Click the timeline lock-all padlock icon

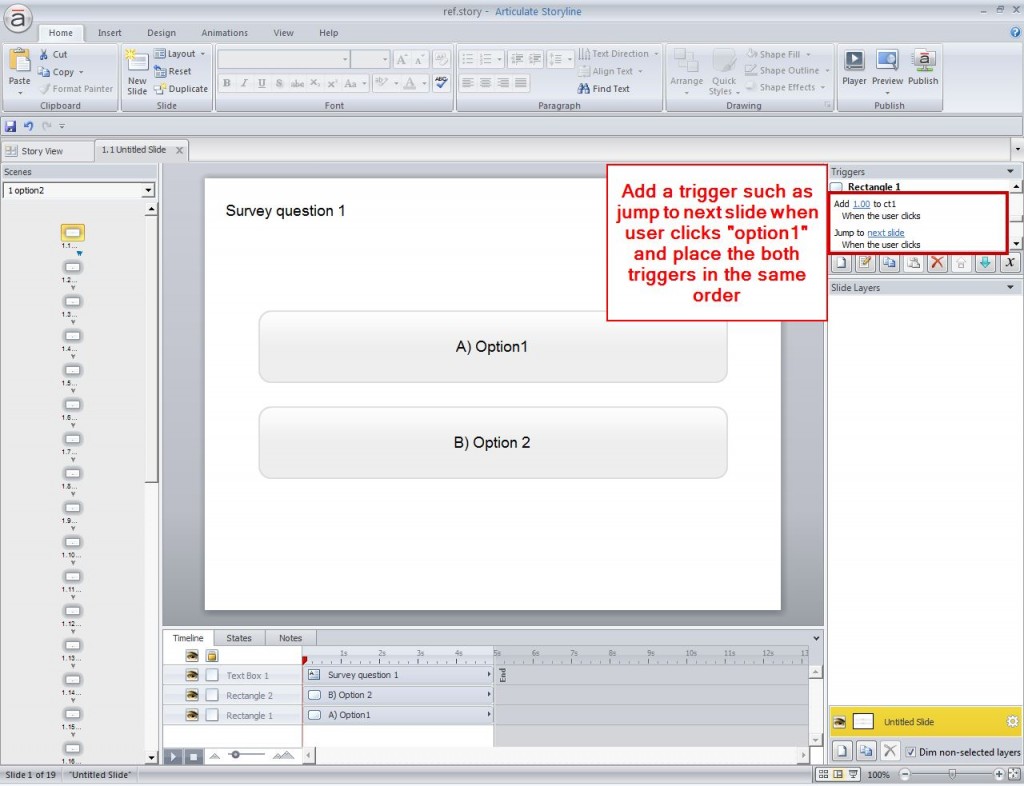pyautogui.click(x=212, y=655)
